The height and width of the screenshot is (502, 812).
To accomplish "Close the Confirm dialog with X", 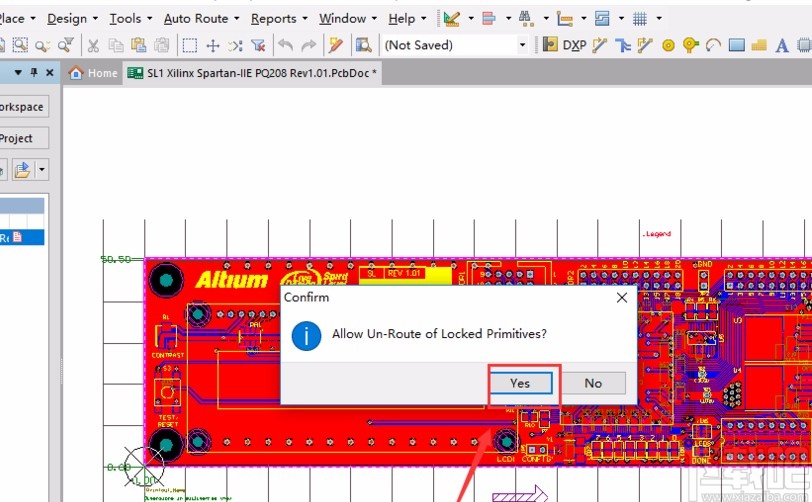I will pyautogui.click(x=622, y=297).
